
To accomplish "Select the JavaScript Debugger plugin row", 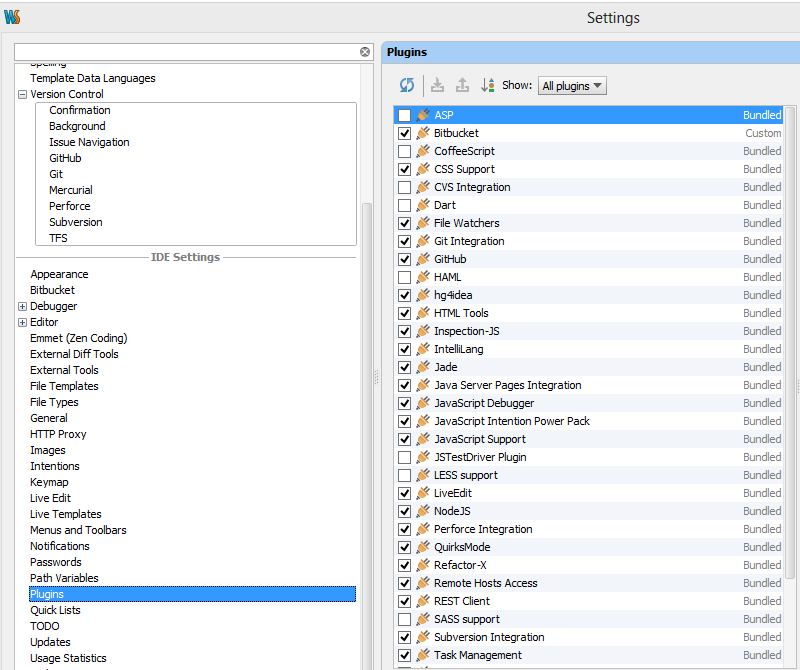I will (x=589, y=403).
